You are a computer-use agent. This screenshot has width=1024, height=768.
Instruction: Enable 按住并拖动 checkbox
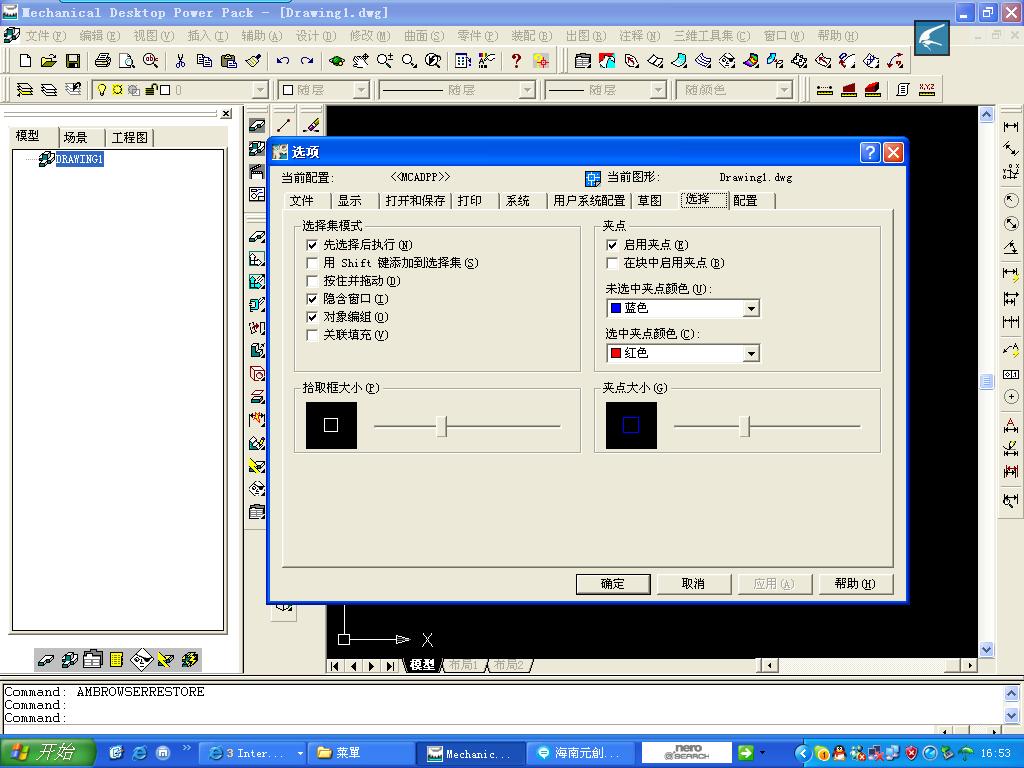click(312, 281)
